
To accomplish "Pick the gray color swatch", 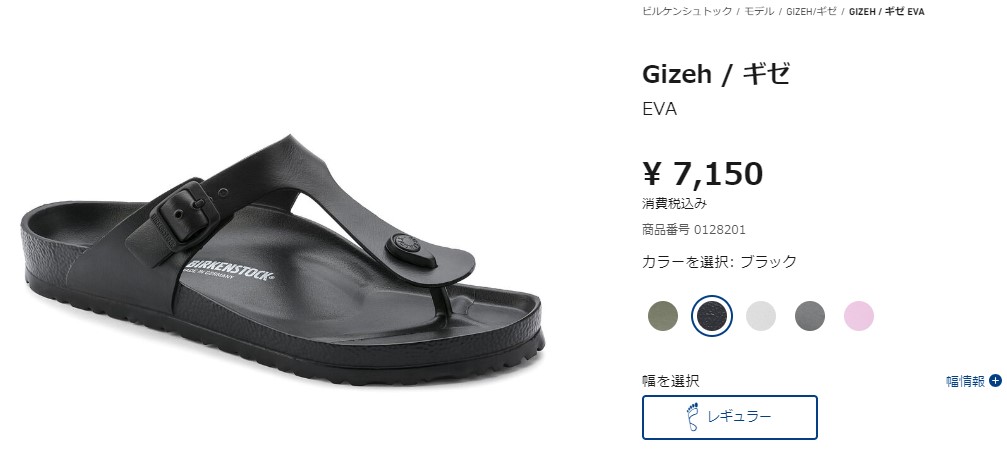I will (810, 316).
